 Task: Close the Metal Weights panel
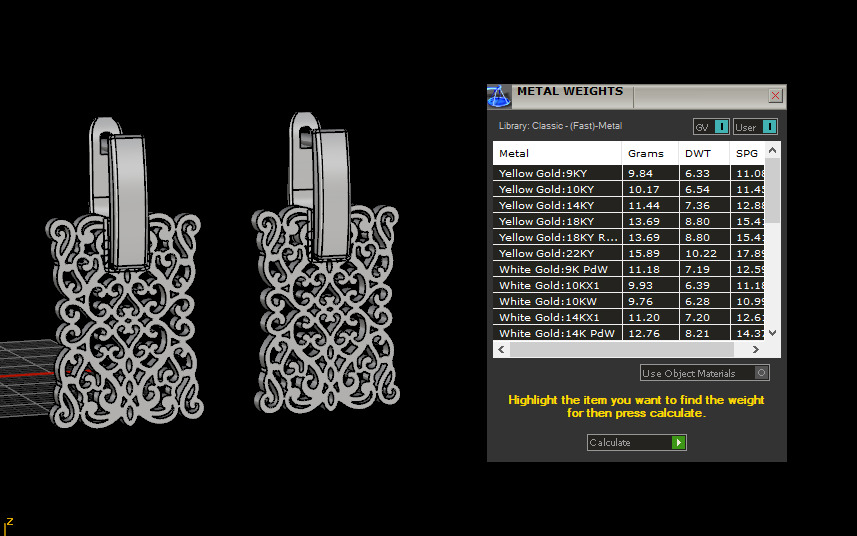pos(775,96)
